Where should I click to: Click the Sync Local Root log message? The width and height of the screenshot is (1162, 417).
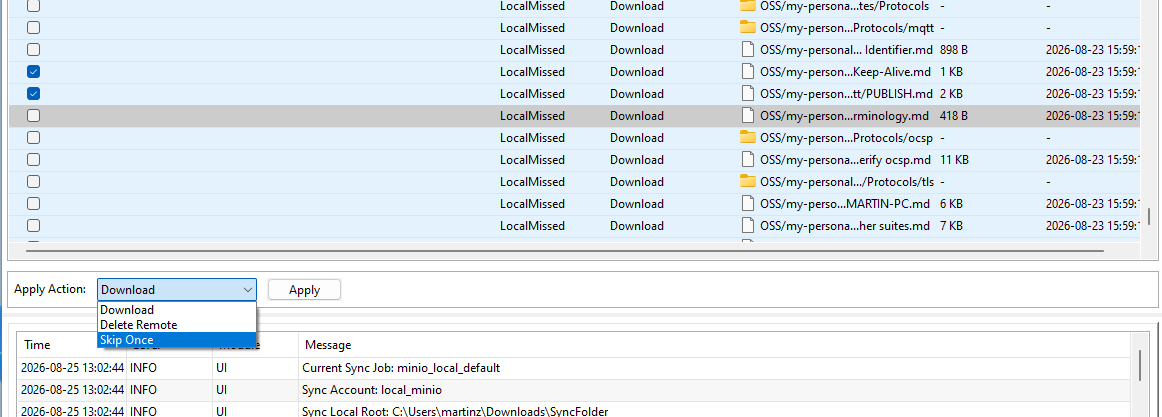click(455, 411)
